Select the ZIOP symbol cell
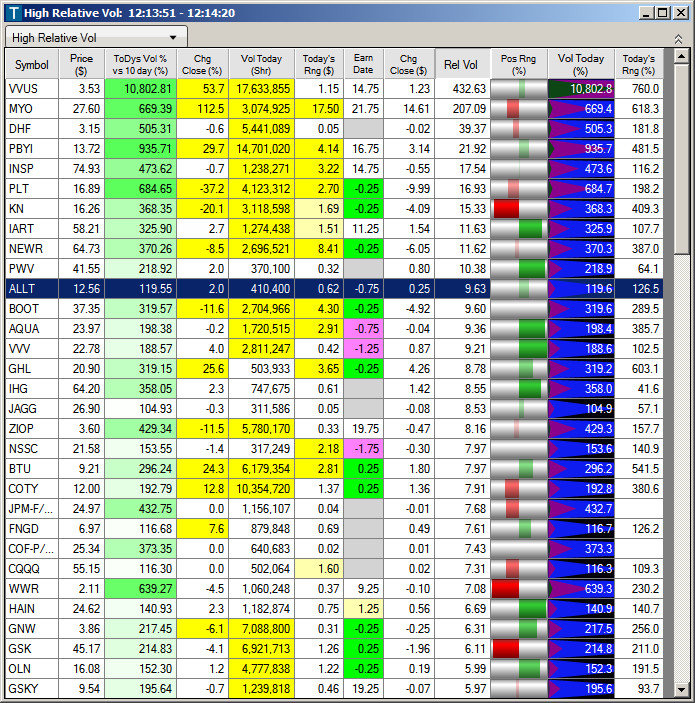The height and width of the screenshot is (703, 695). coord(31,429)
